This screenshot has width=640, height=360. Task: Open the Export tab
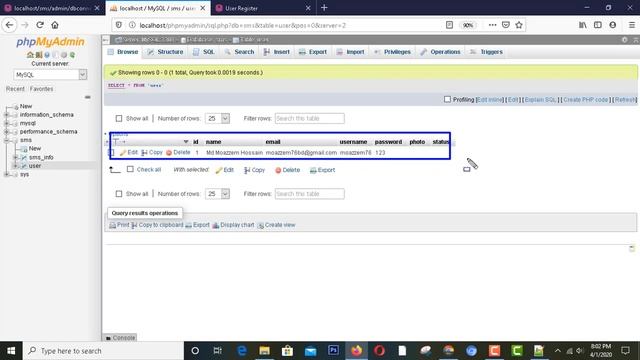tap(313, 52)
